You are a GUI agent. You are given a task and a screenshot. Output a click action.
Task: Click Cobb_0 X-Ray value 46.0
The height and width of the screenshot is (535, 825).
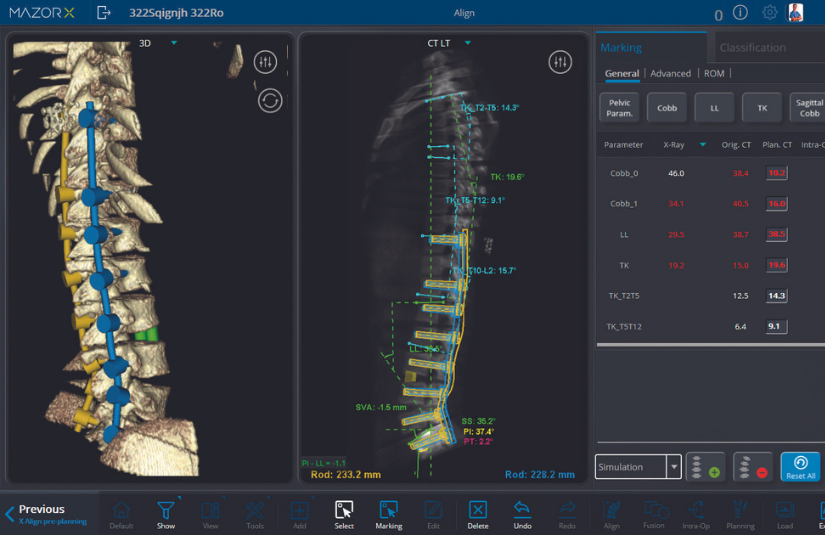(676, 173)
